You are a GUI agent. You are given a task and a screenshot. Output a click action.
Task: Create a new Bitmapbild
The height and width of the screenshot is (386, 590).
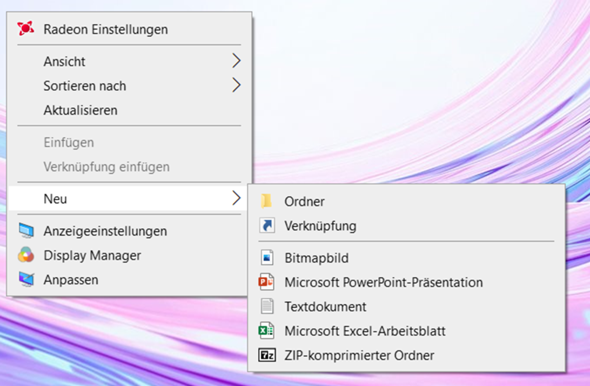pos(406,258)
